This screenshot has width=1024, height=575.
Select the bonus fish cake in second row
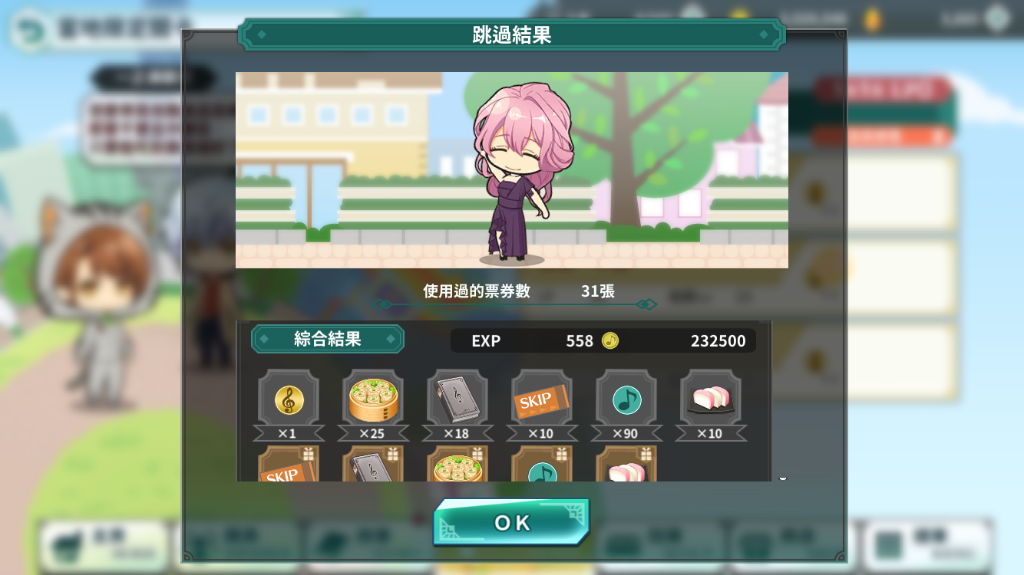point(626,464)
